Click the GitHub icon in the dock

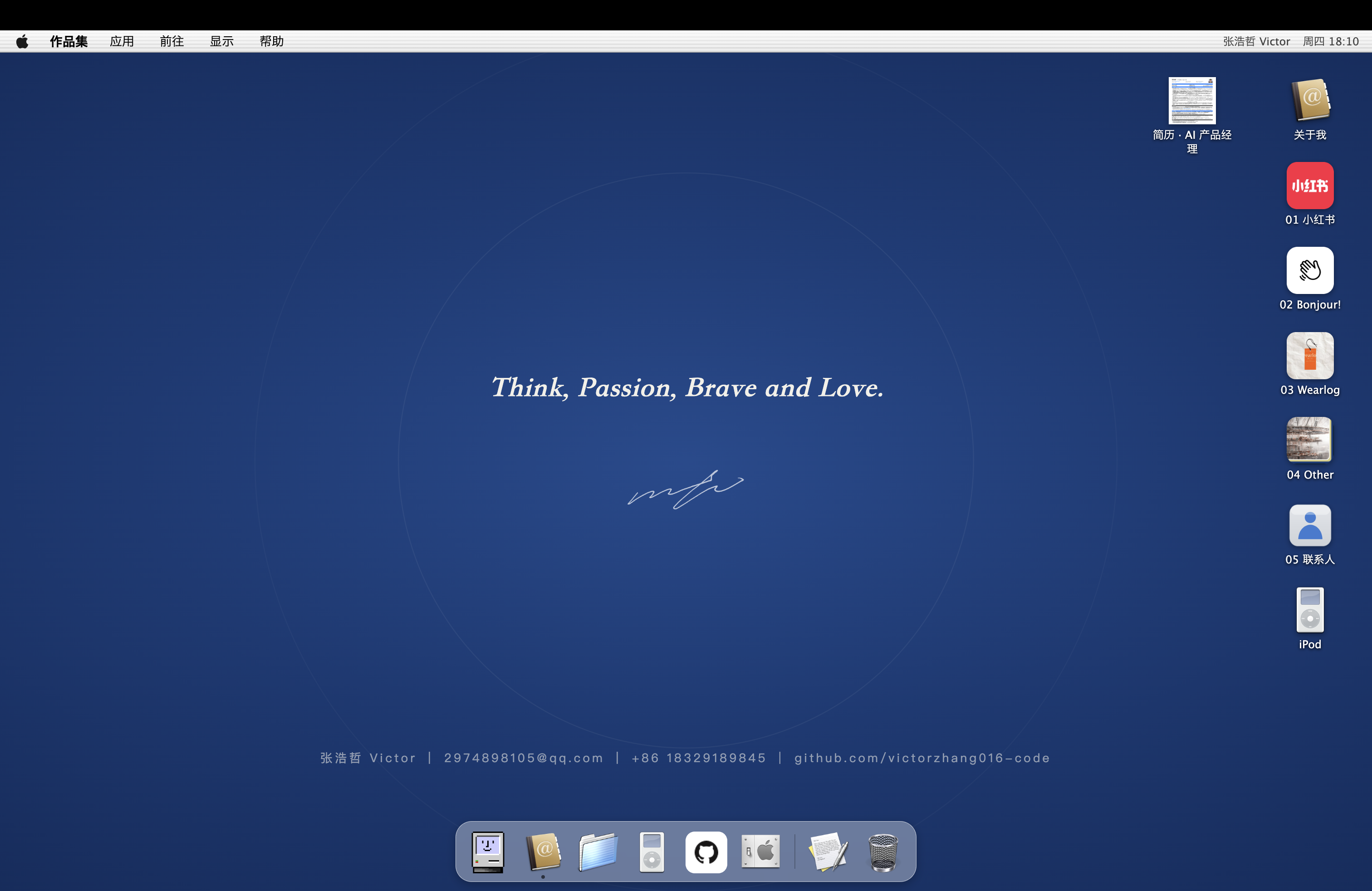(x=706, y=852)
